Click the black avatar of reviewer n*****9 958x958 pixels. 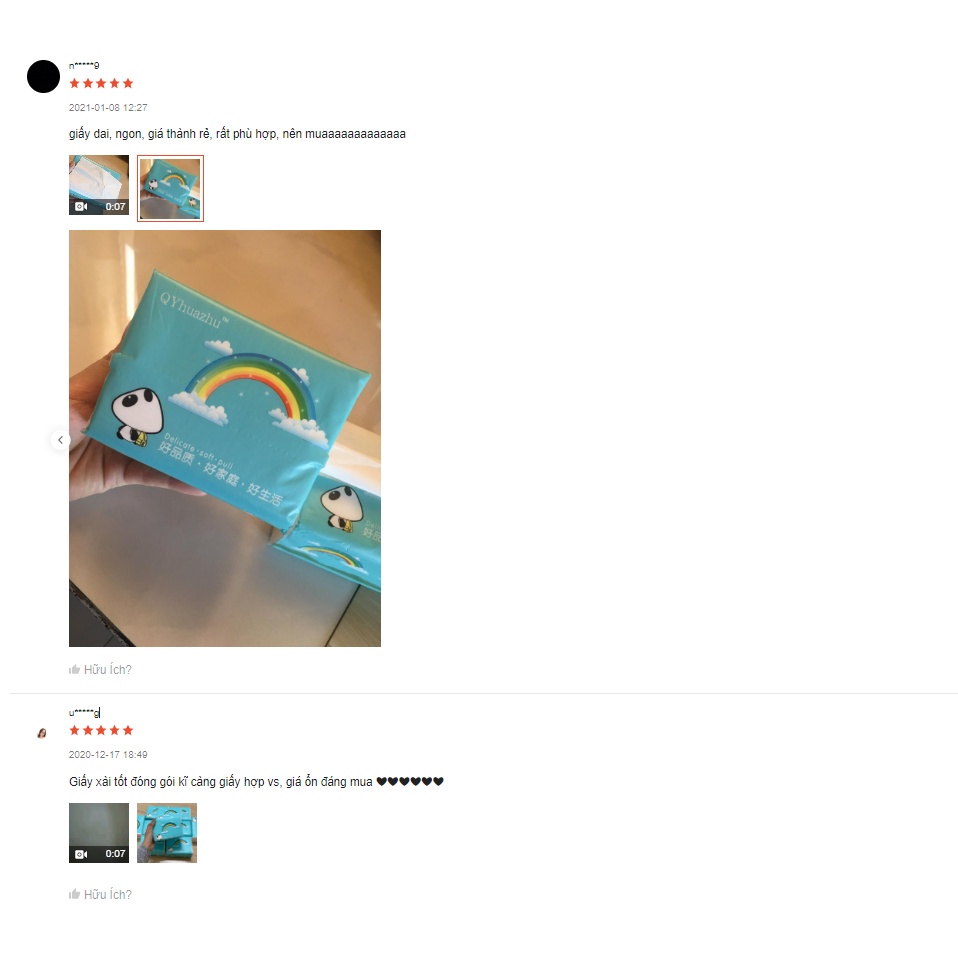pos(43,76)
